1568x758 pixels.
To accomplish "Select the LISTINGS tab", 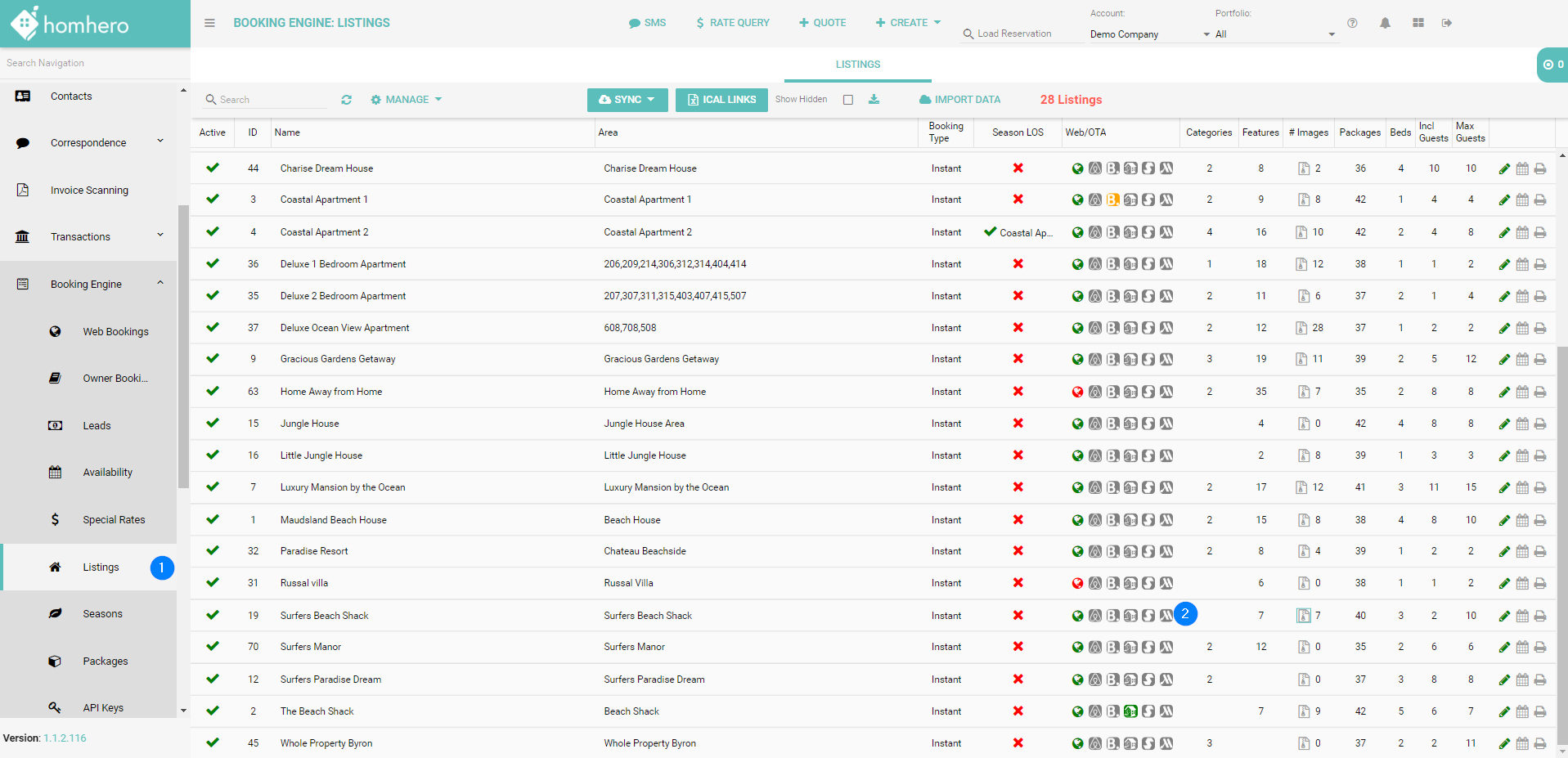I will pyautogui.click(x=857, y=65).
